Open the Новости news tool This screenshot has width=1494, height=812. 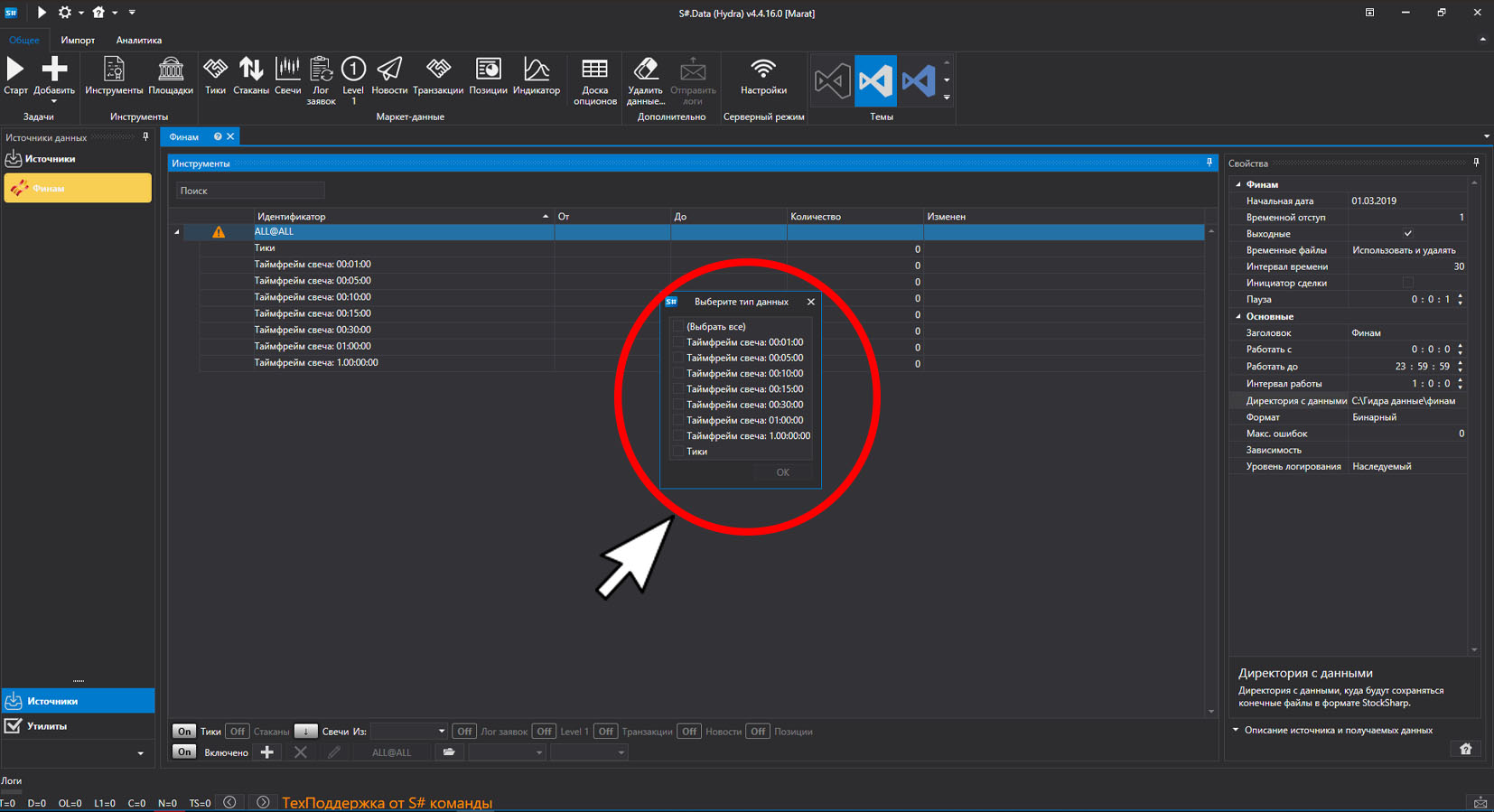[x=389, y=70]
